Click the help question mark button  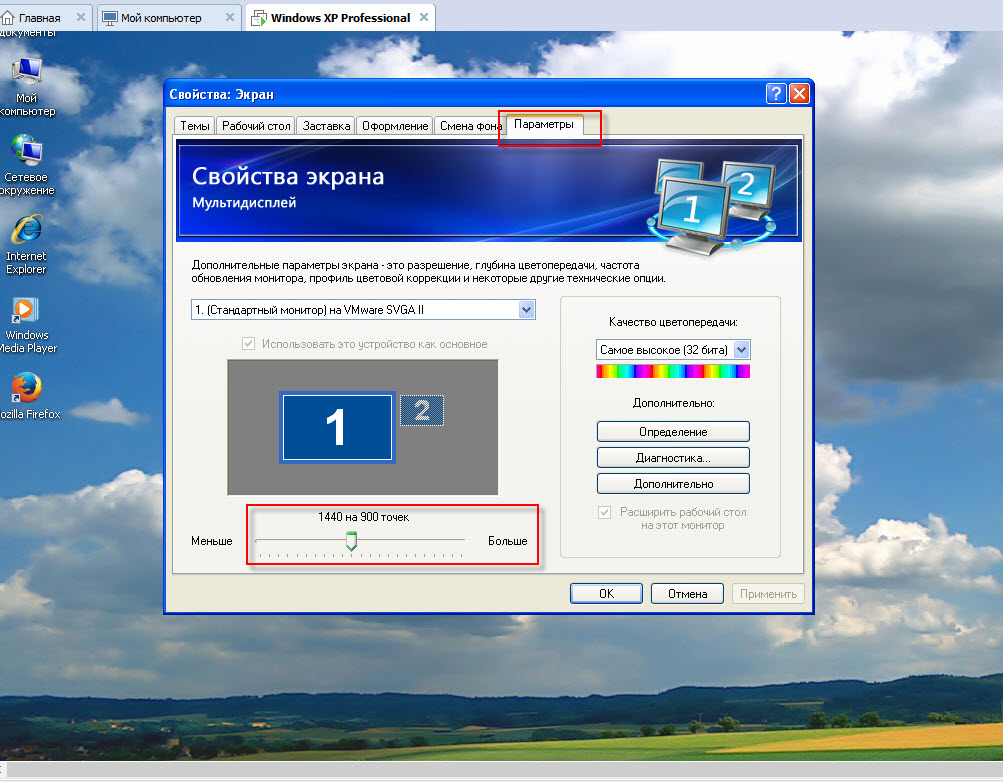[x=776, y=94]
